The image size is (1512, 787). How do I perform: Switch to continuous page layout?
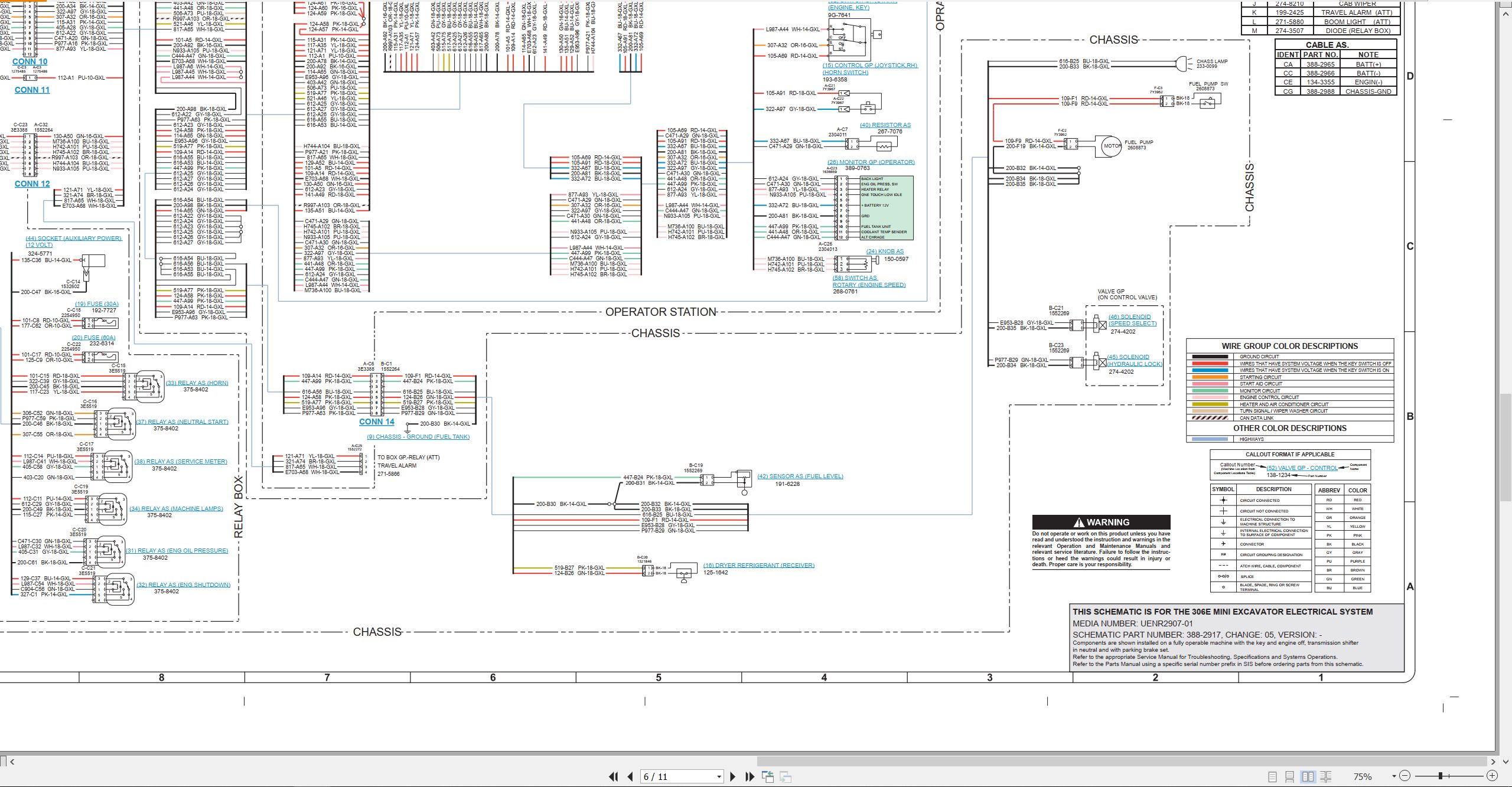tap(1290, 777)
